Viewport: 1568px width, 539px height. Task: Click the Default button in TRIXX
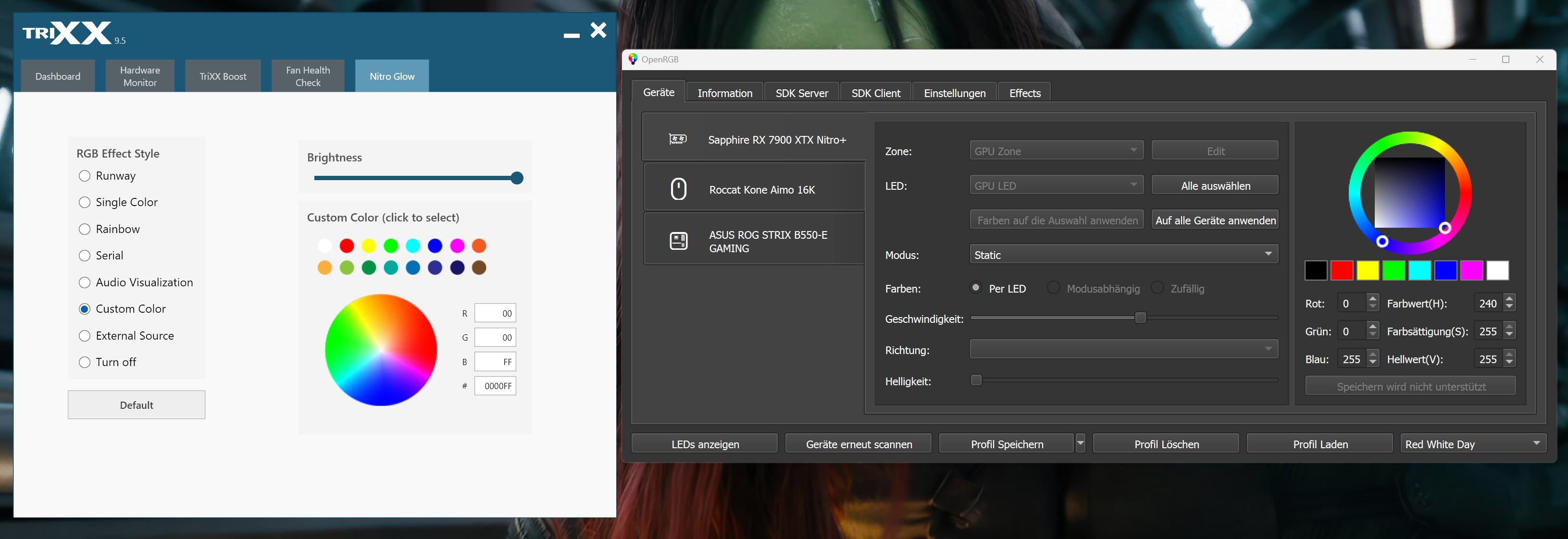137,404
